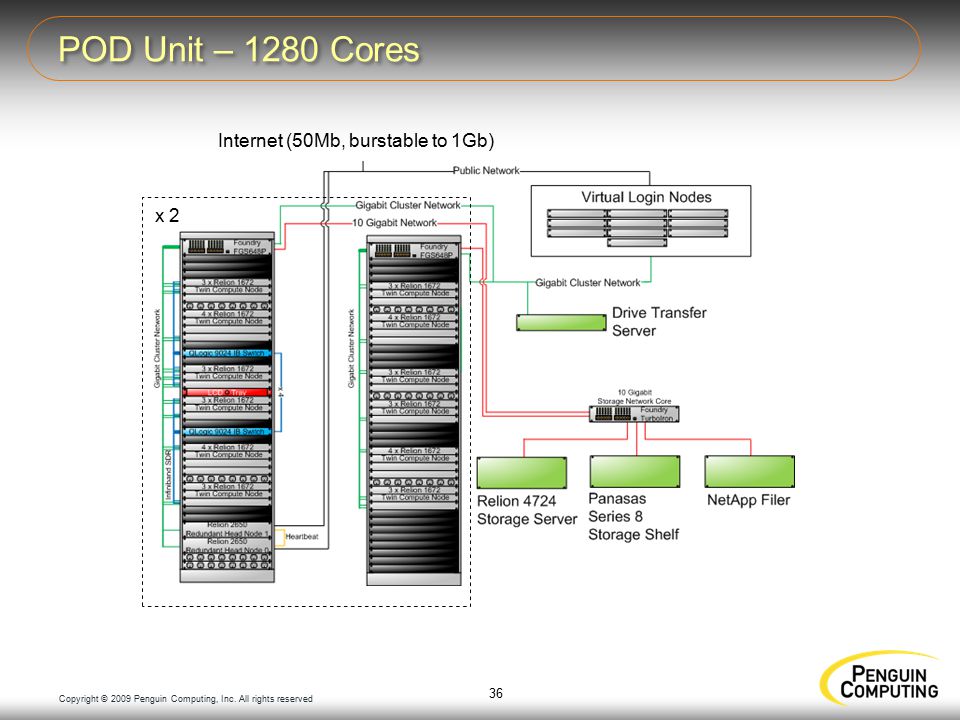Click the "Relion 4724 Storage Server" text label
Screen dimensions: 960x720
527,510
